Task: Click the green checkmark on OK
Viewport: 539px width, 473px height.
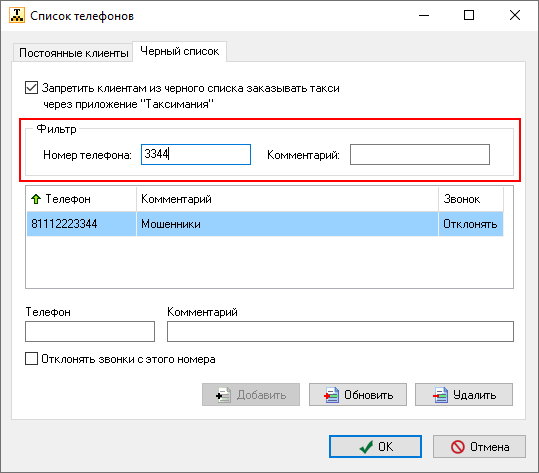Action: pos(366,447)
